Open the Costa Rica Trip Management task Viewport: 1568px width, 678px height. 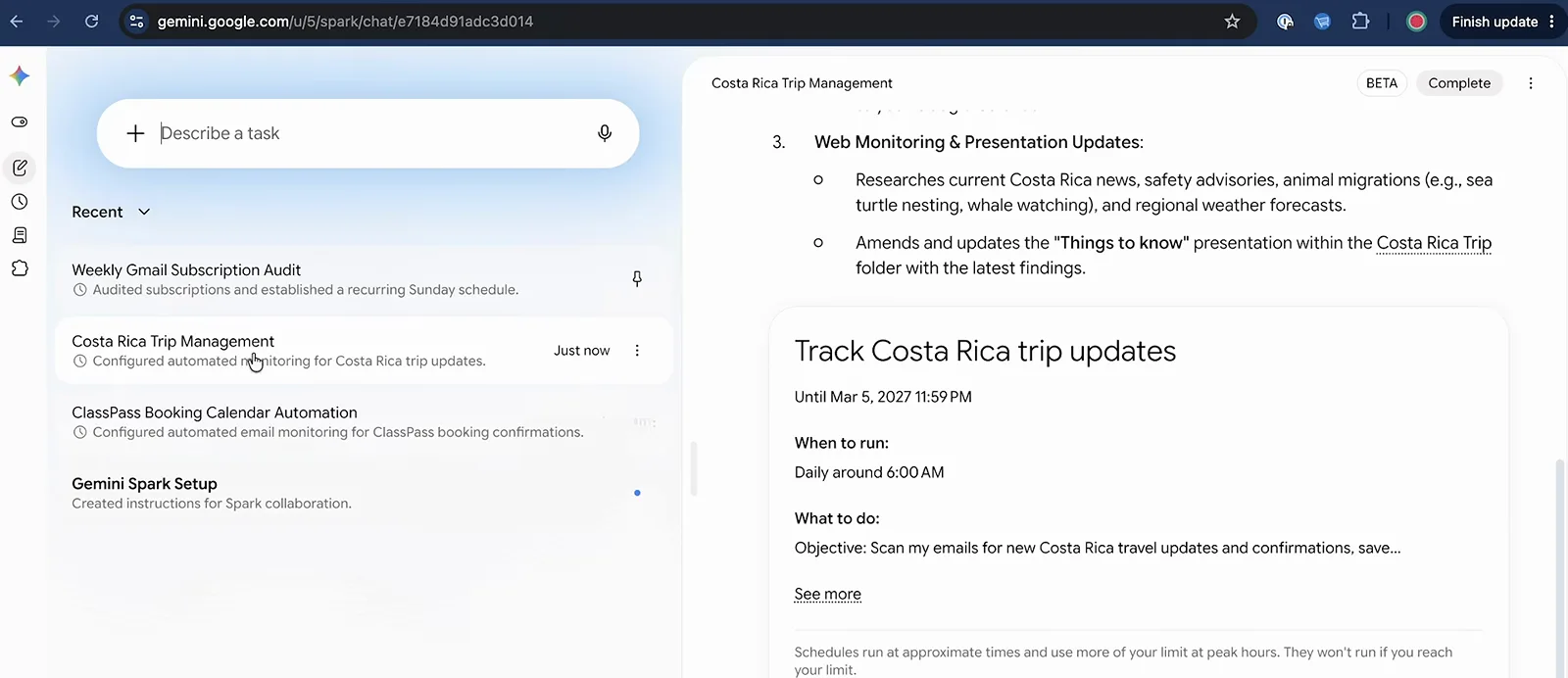(x=364, y=351)
